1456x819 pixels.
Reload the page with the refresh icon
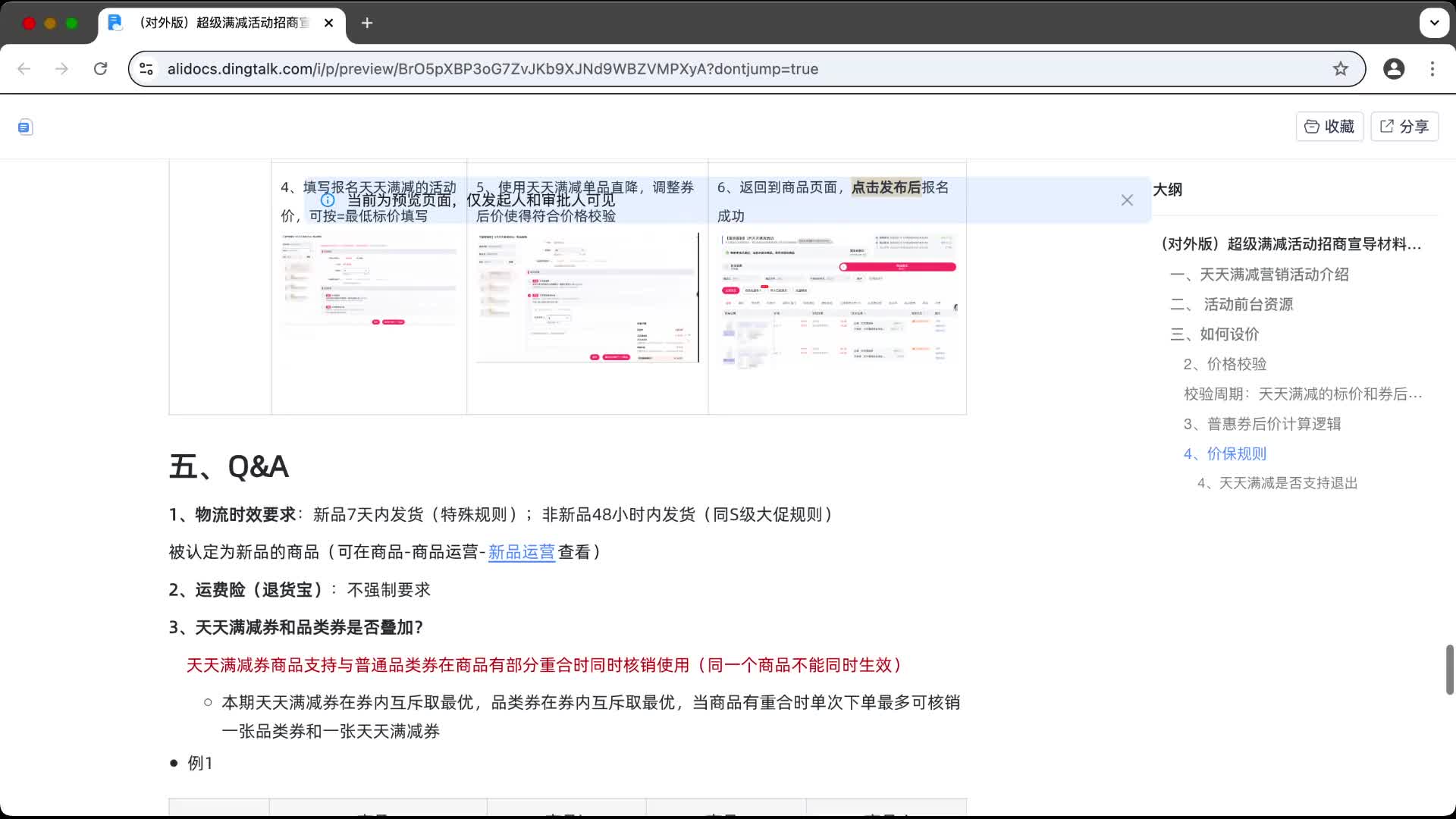(101, 68)
